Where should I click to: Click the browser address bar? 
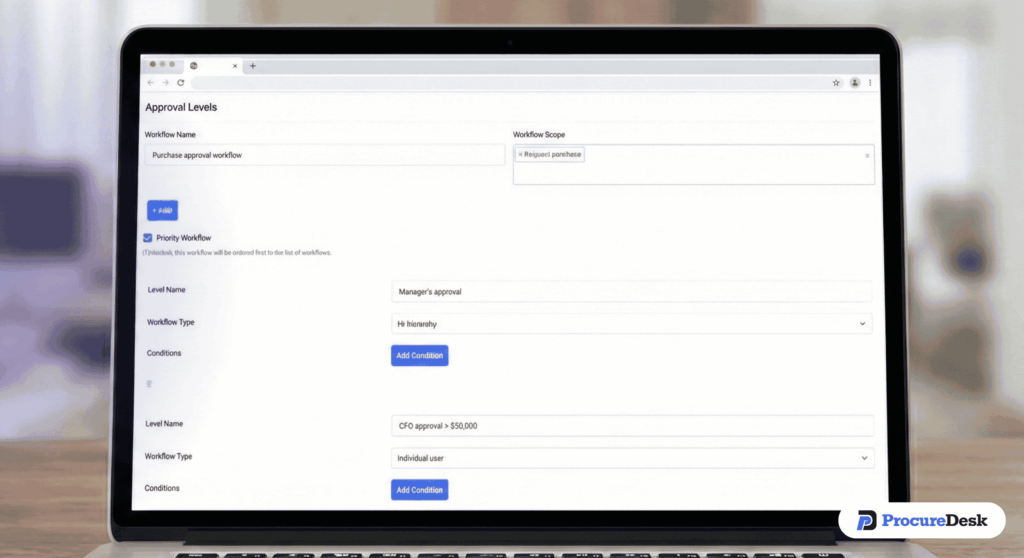coord(509,83)
